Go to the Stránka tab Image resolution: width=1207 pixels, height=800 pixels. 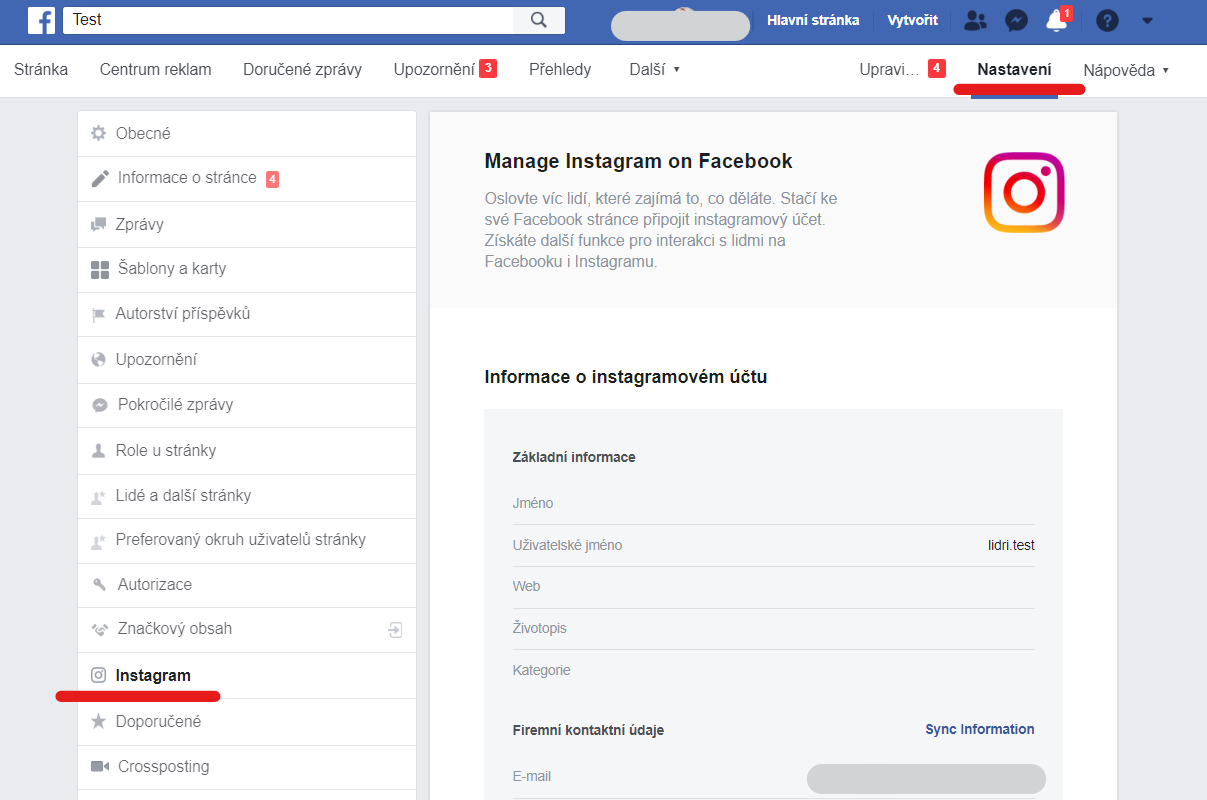tap(41, 70)
